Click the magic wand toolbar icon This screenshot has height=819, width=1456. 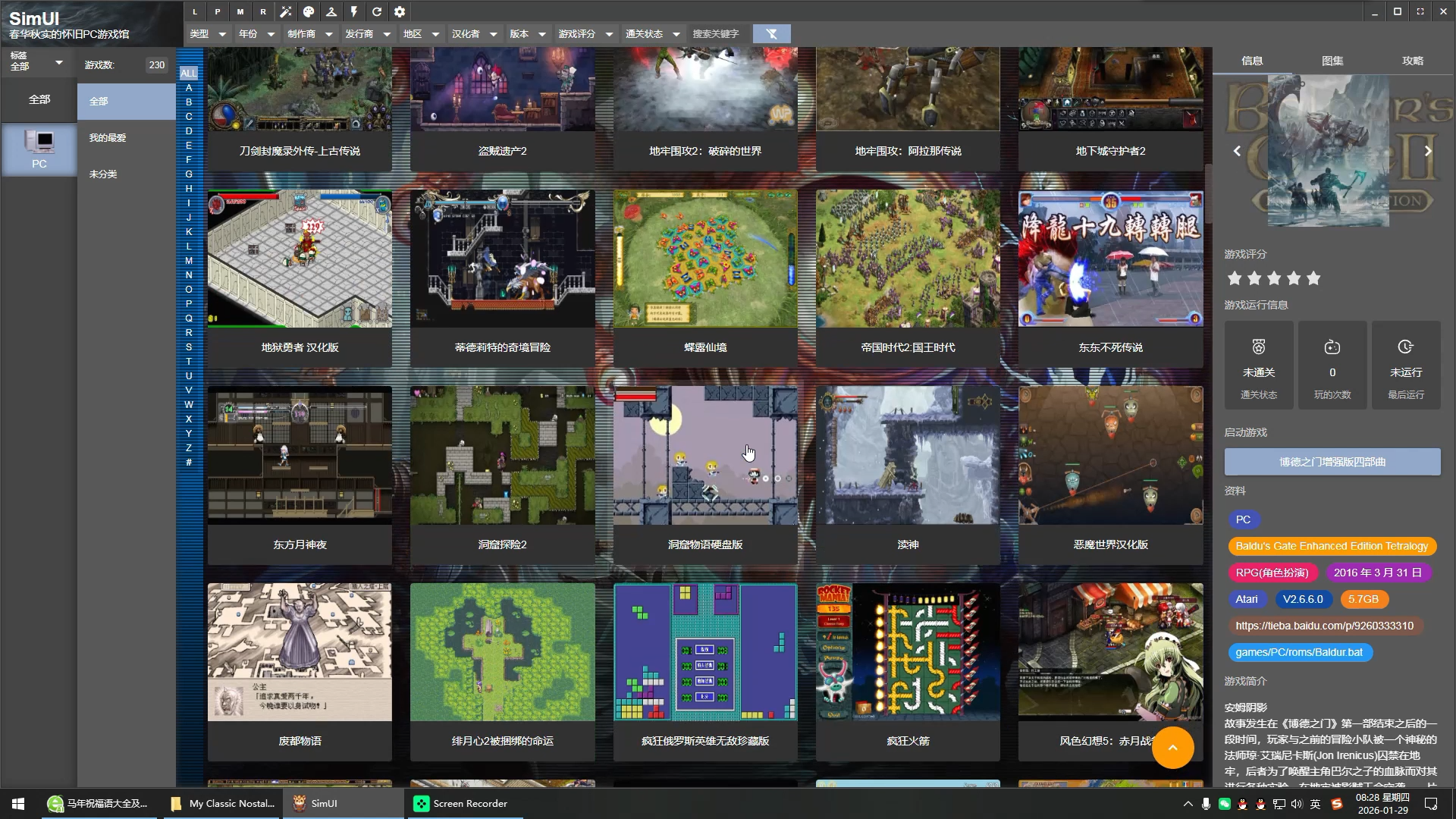click(286, 11)
